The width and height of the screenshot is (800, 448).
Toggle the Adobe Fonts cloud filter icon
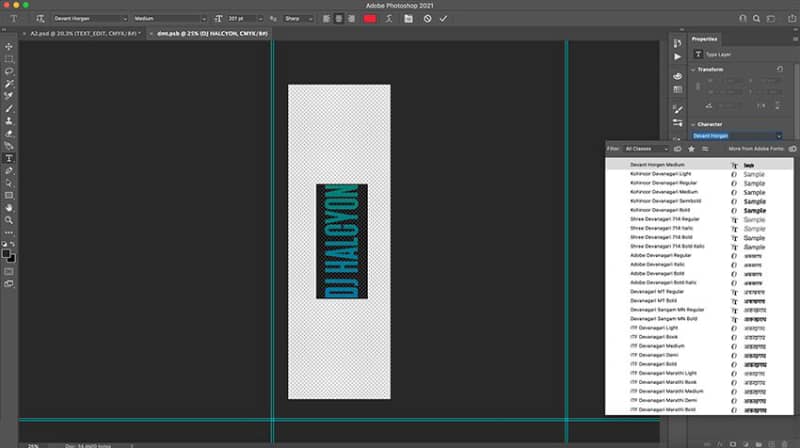pos(678,149)
